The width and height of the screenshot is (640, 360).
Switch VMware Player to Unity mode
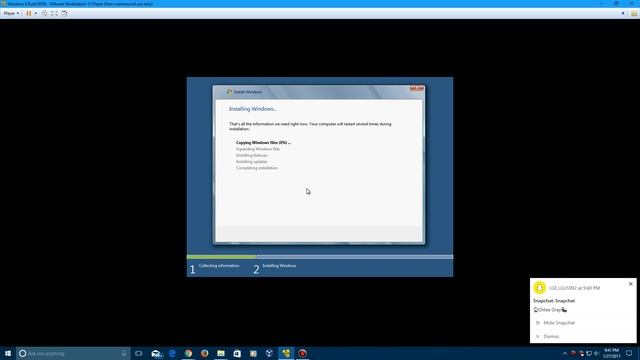pyautogui.click(x=64, y=13)
